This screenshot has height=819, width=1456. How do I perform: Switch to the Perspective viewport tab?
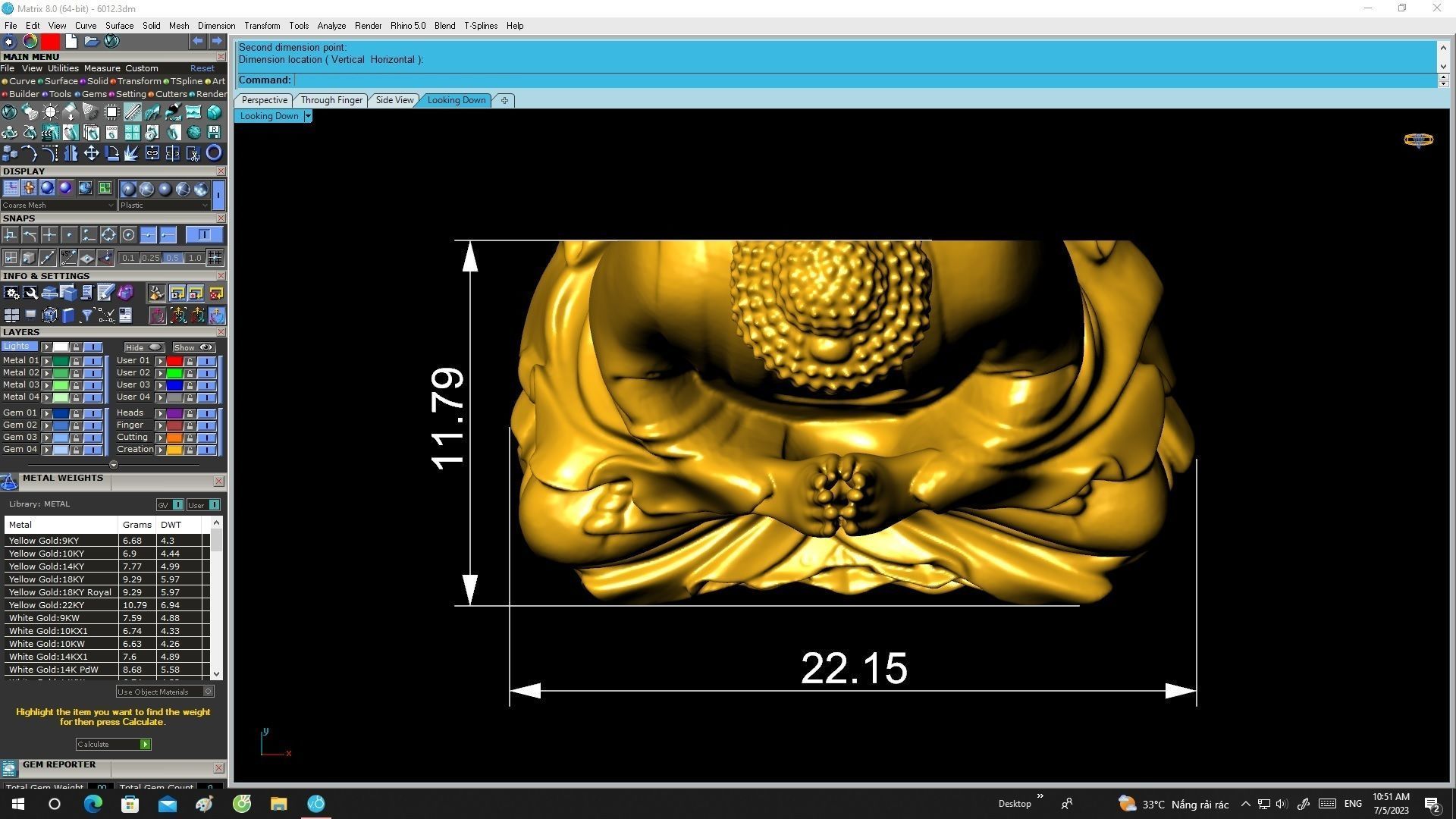264,100
